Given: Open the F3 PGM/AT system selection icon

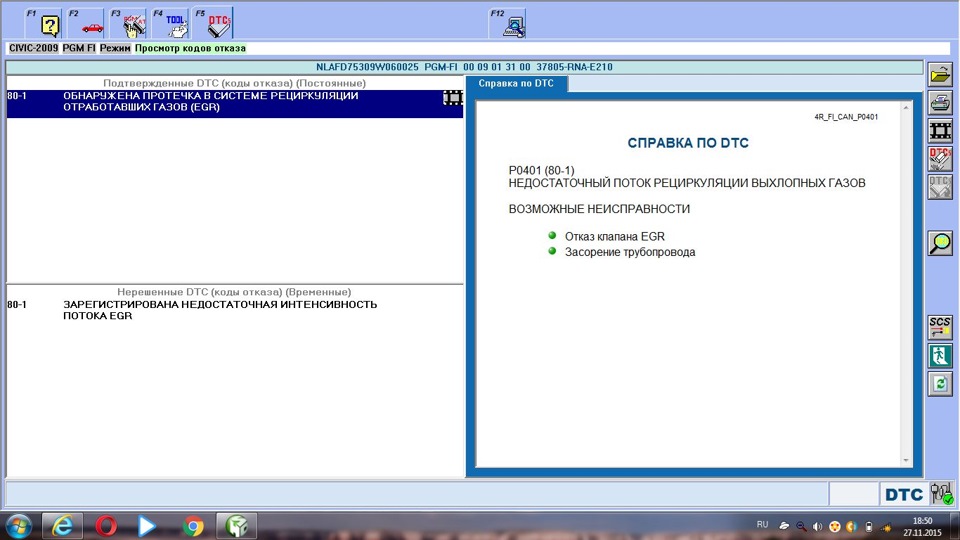Looking at the screenshot, I should (x=128, y=23).
